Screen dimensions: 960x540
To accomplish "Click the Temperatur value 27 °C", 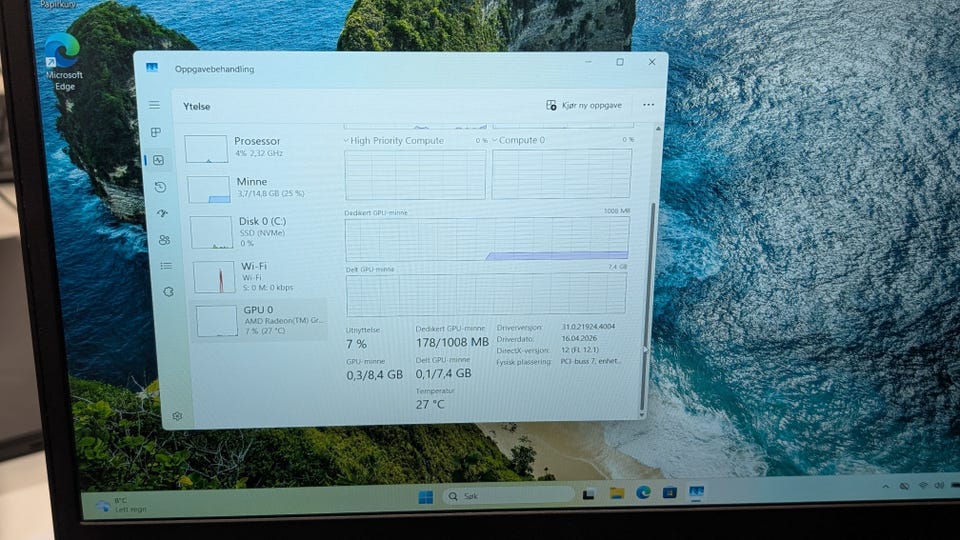I will (x=430, y=404).
